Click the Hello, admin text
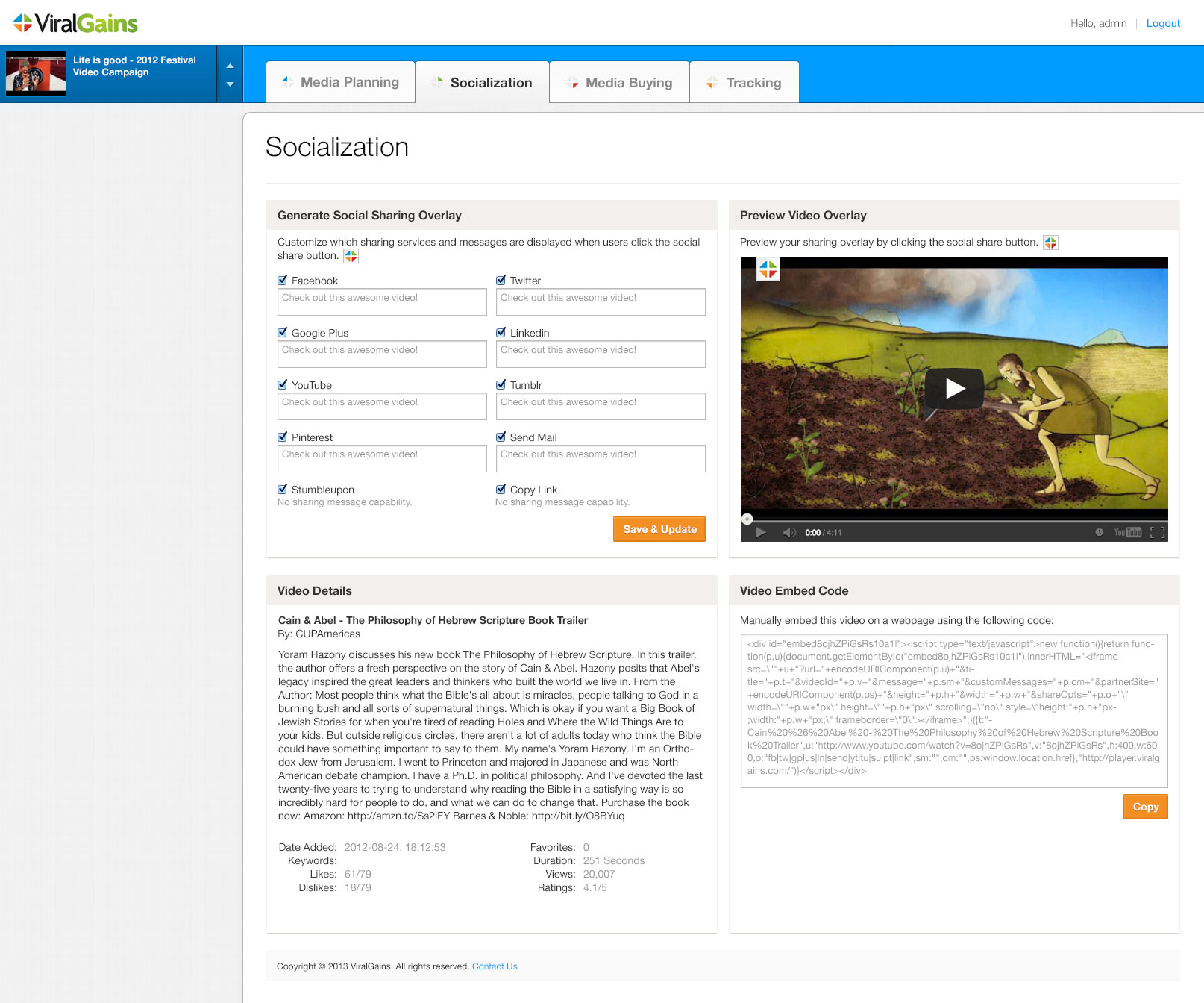This screenshot has width=1204, height=1003. click(x=1098, y=23)
